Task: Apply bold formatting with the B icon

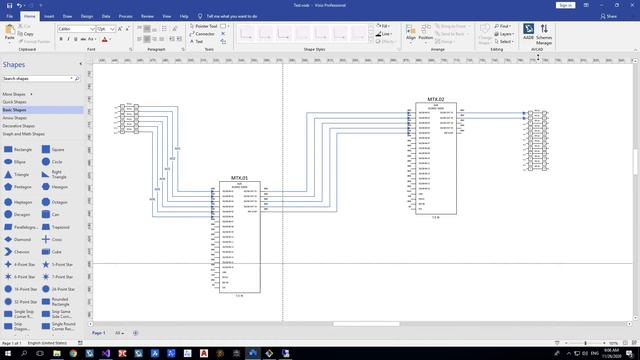Action: (61, 39)
